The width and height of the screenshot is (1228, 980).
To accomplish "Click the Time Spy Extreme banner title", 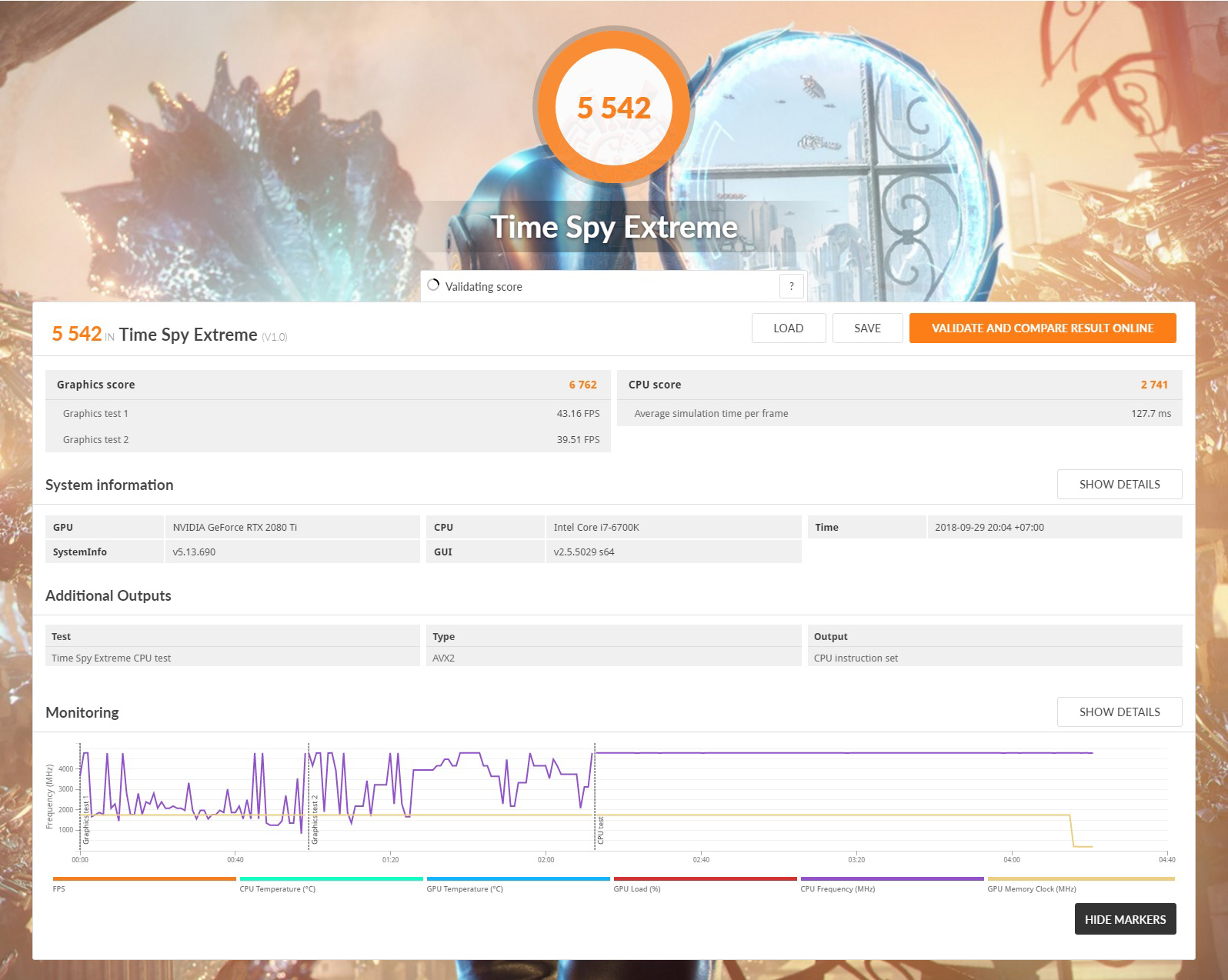I will [x=614, y=227].
